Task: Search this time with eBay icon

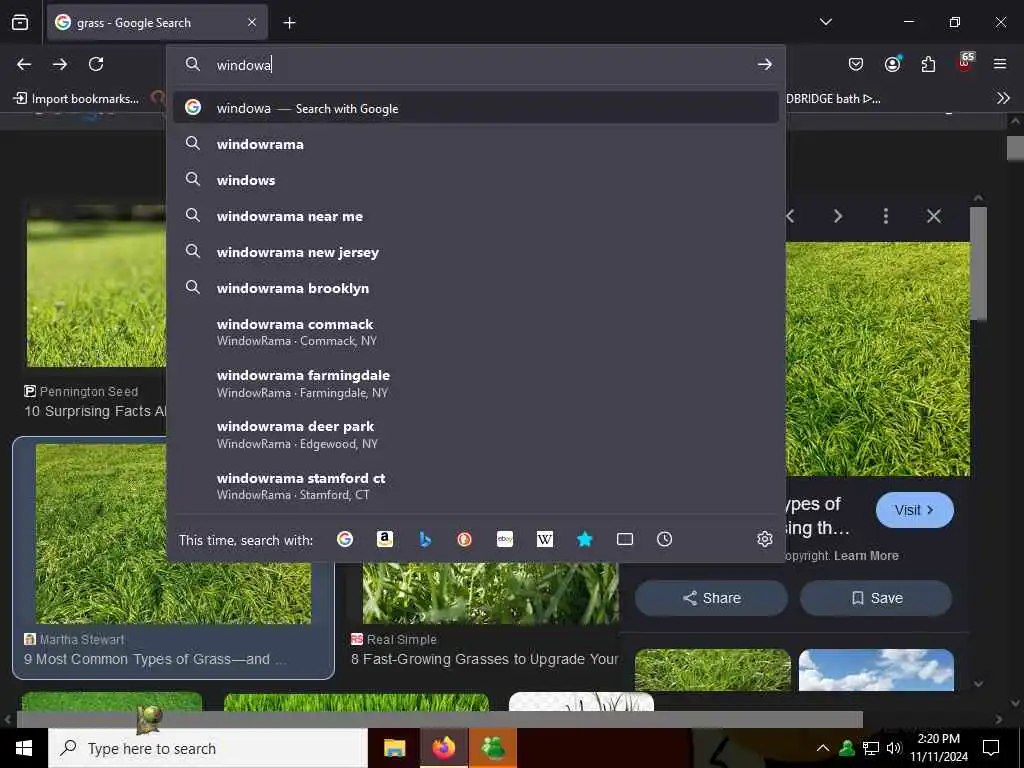Action: point(505,539)
